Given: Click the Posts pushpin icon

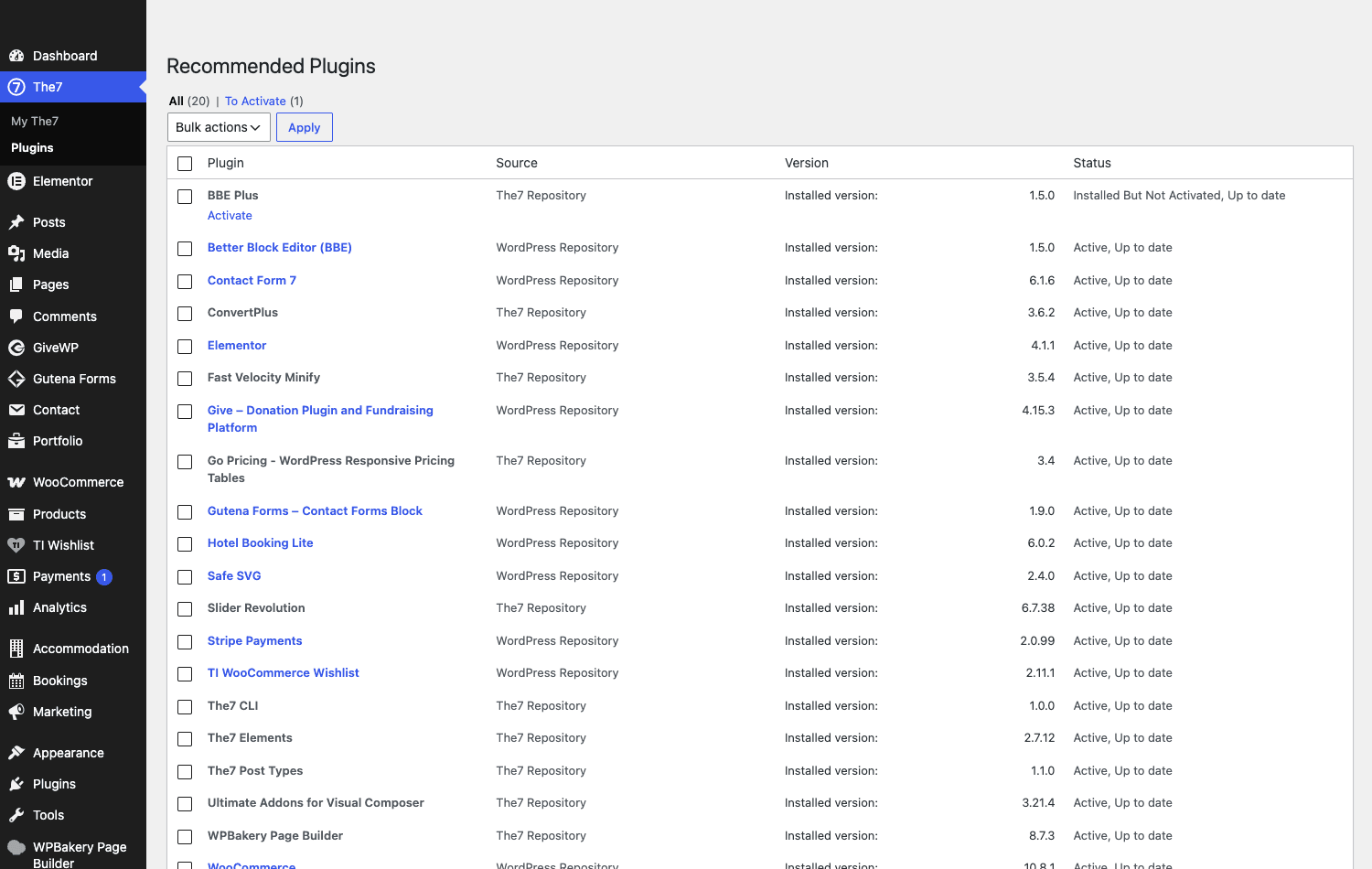Looking at the screenshot, I should [16, 222].
